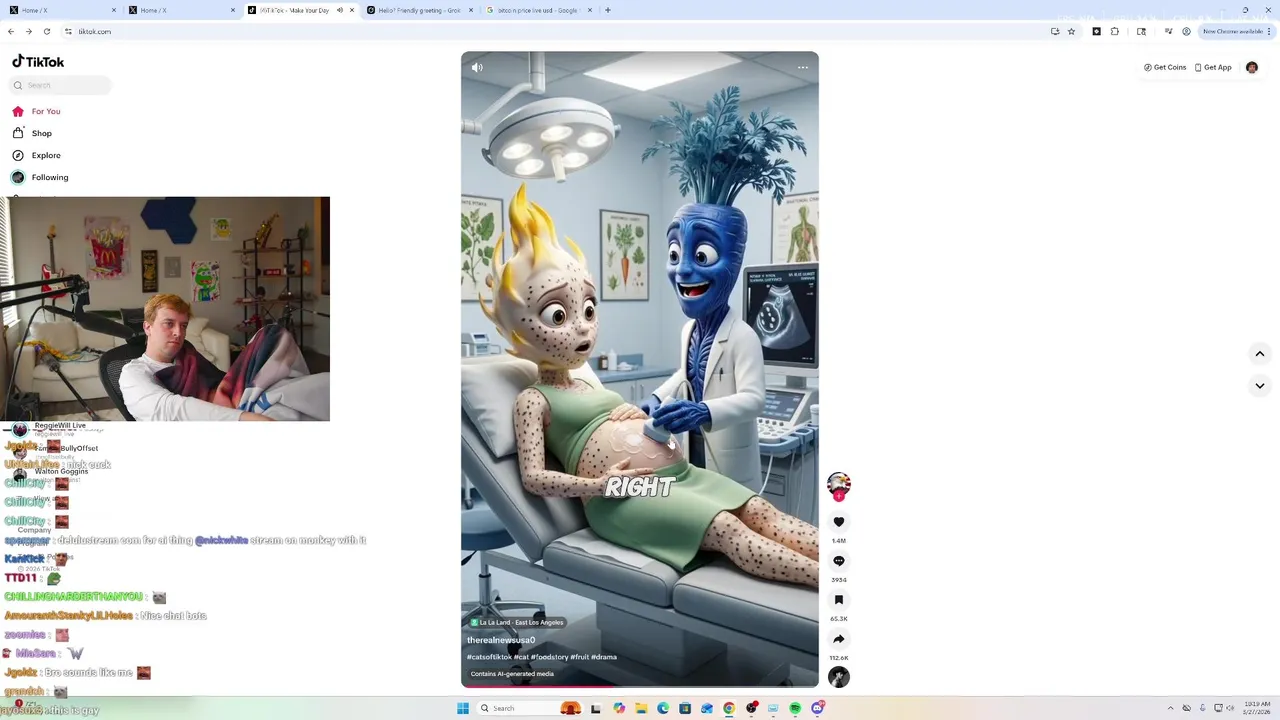Click the TikTok search box
Screen dimensions: 1280x720
click(x=60, y=85)
